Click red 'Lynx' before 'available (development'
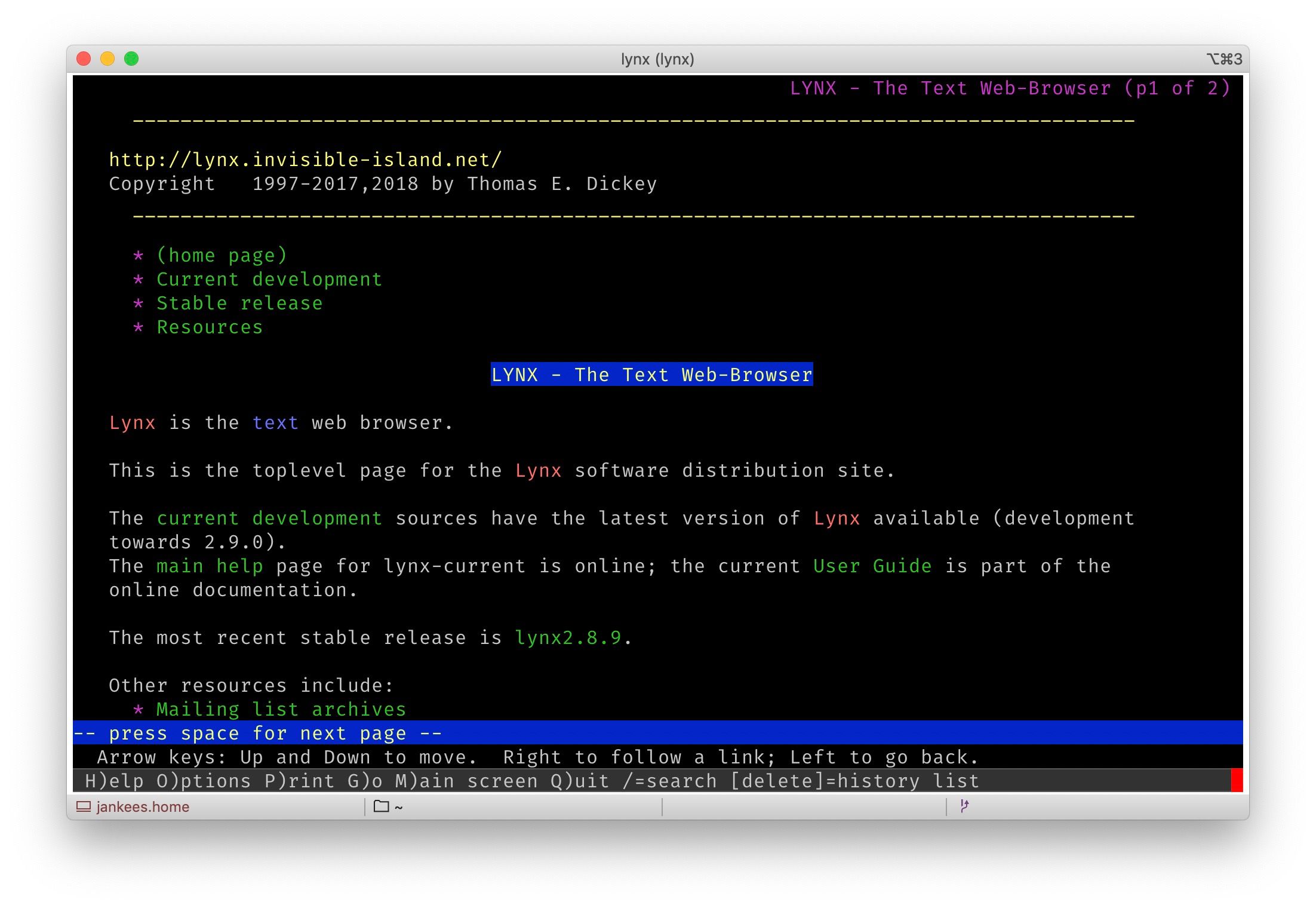Image resolution: width=1316 pixels, height=908 pixels. pos(837,519)
